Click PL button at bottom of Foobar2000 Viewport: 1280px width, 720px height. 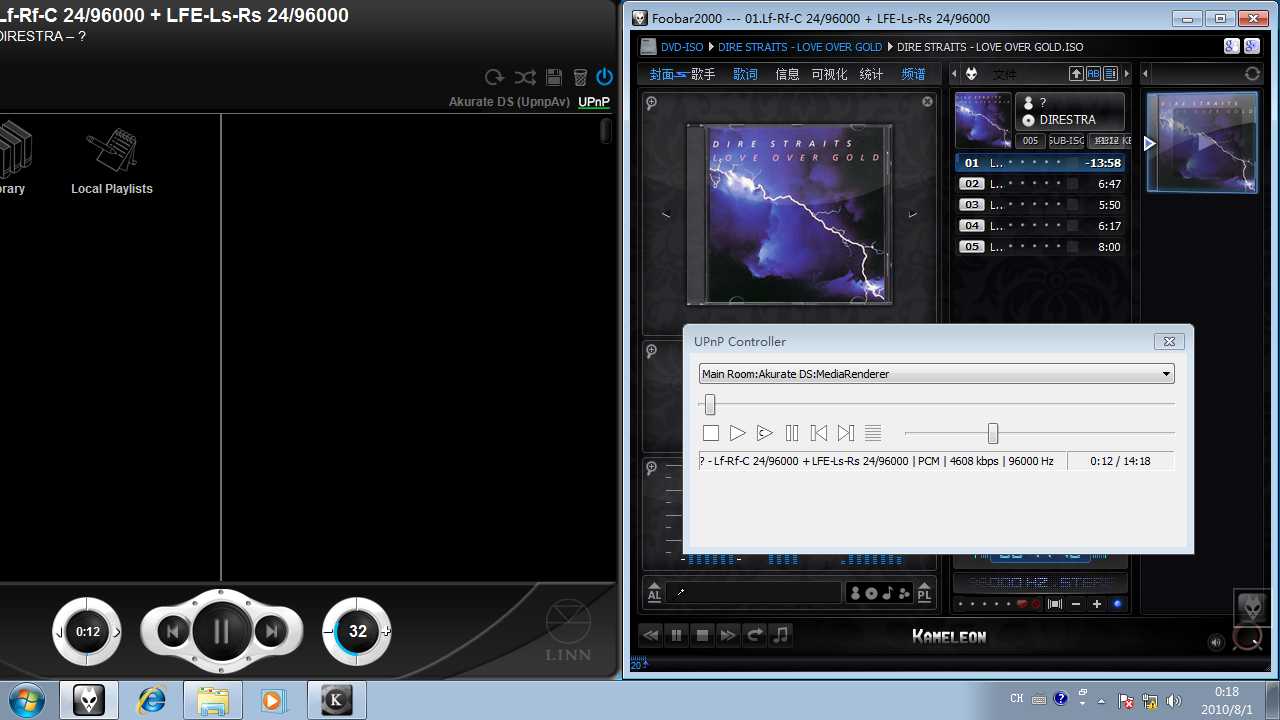(x=925, y=592)
